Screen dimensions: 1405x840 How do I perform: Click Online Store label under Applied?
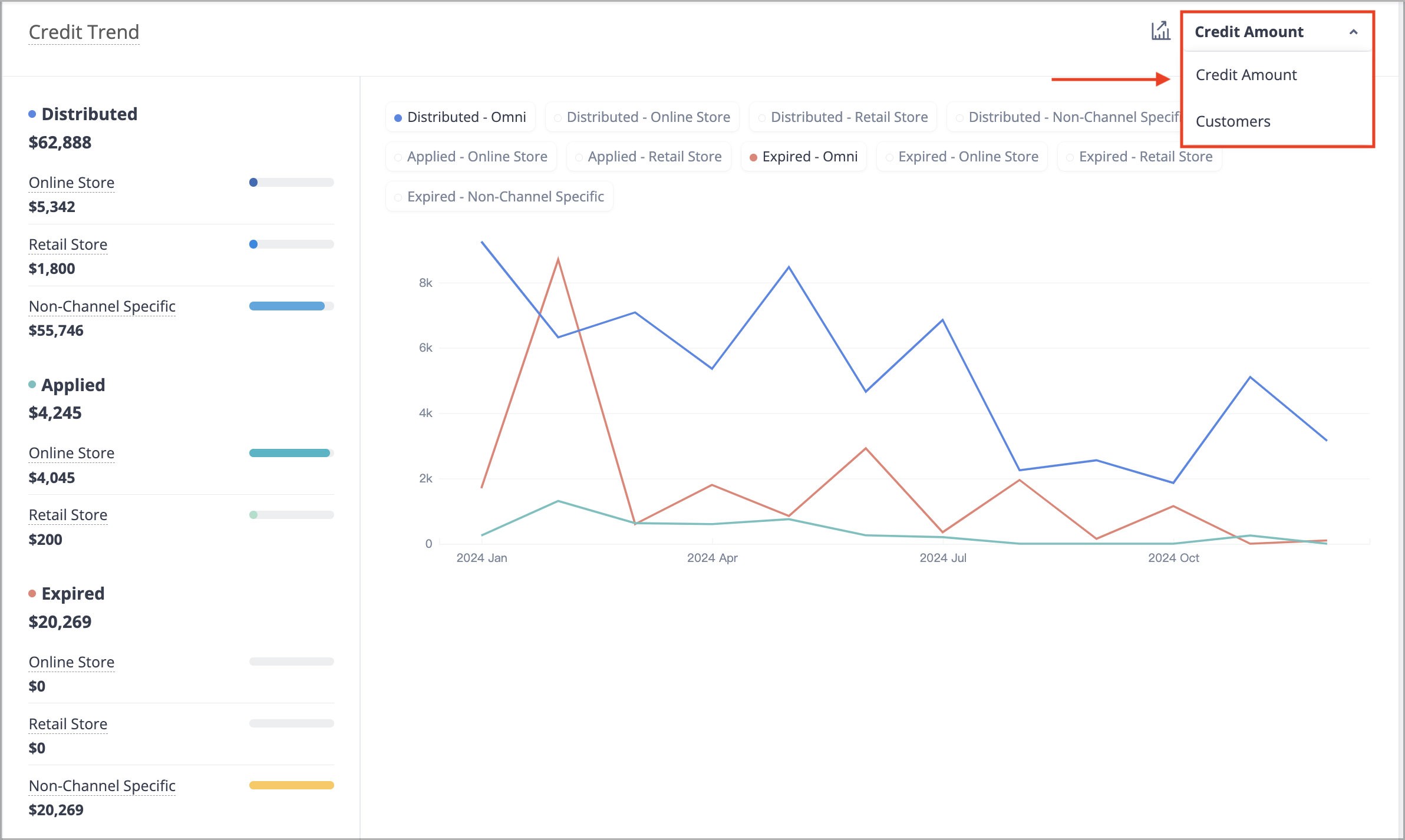pos(71,453)
